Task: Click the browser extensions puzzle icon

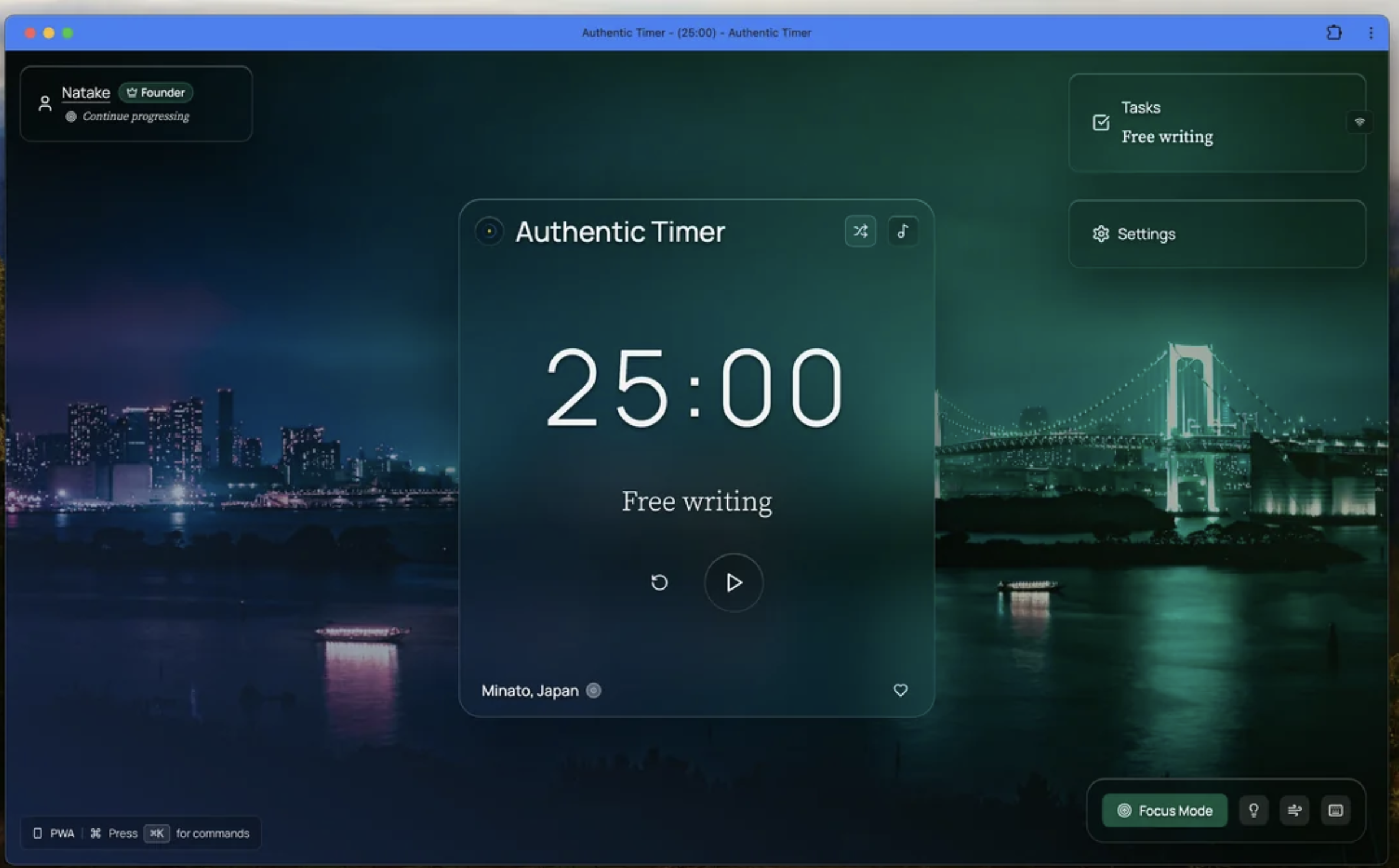Action: pyautogui.click(x=1334, y=32)
